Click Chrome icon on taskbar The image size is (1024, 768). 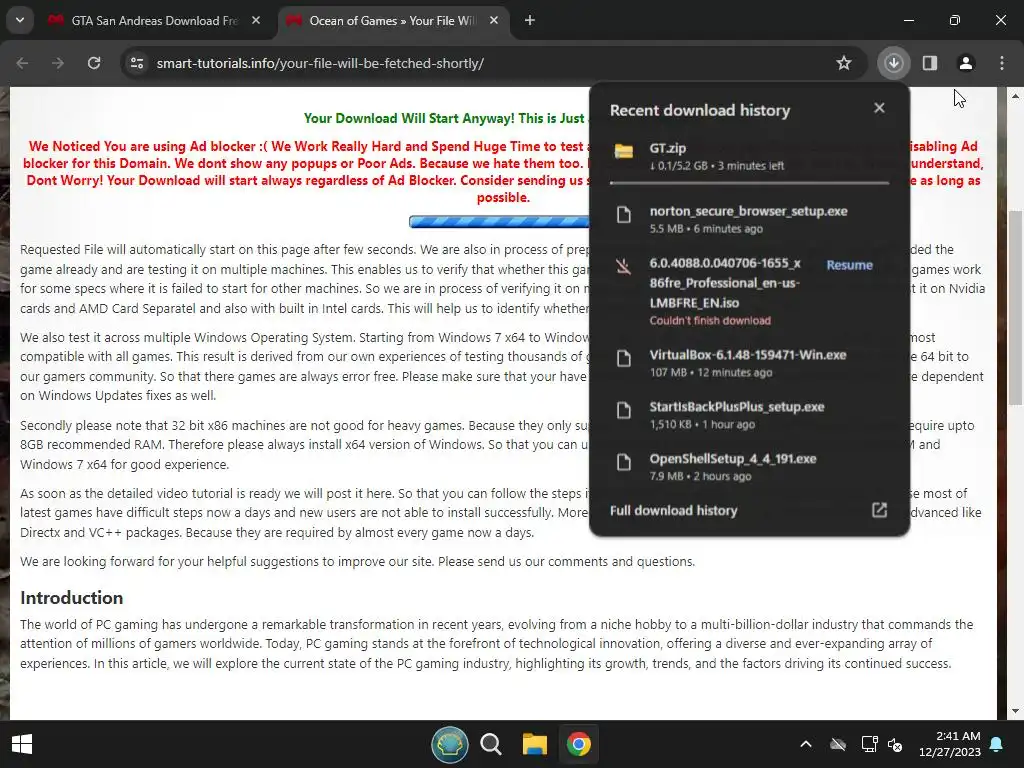(x=579, y=744)
